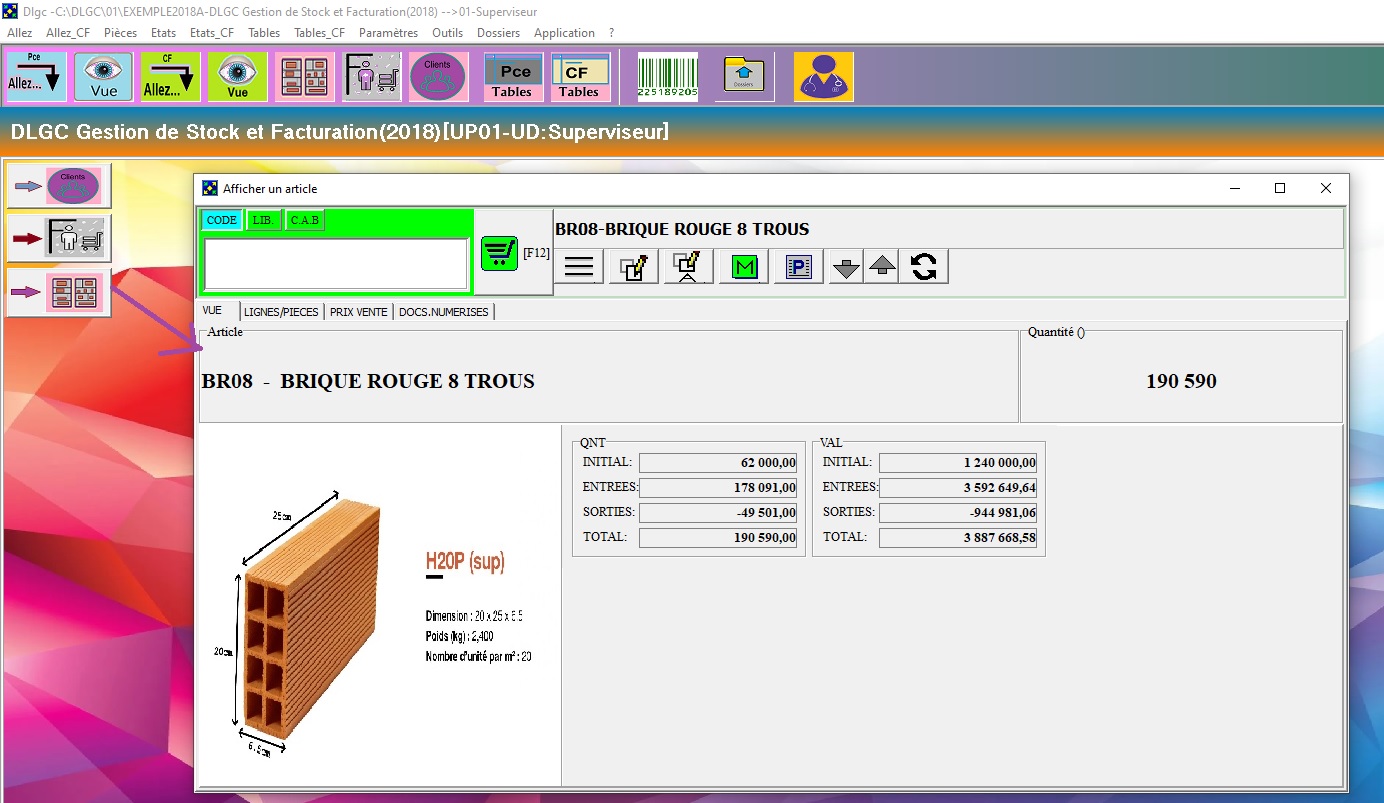Click the edit with tripod pencil icon
This screenshot has height=803, width=1384.
point(688,267)
